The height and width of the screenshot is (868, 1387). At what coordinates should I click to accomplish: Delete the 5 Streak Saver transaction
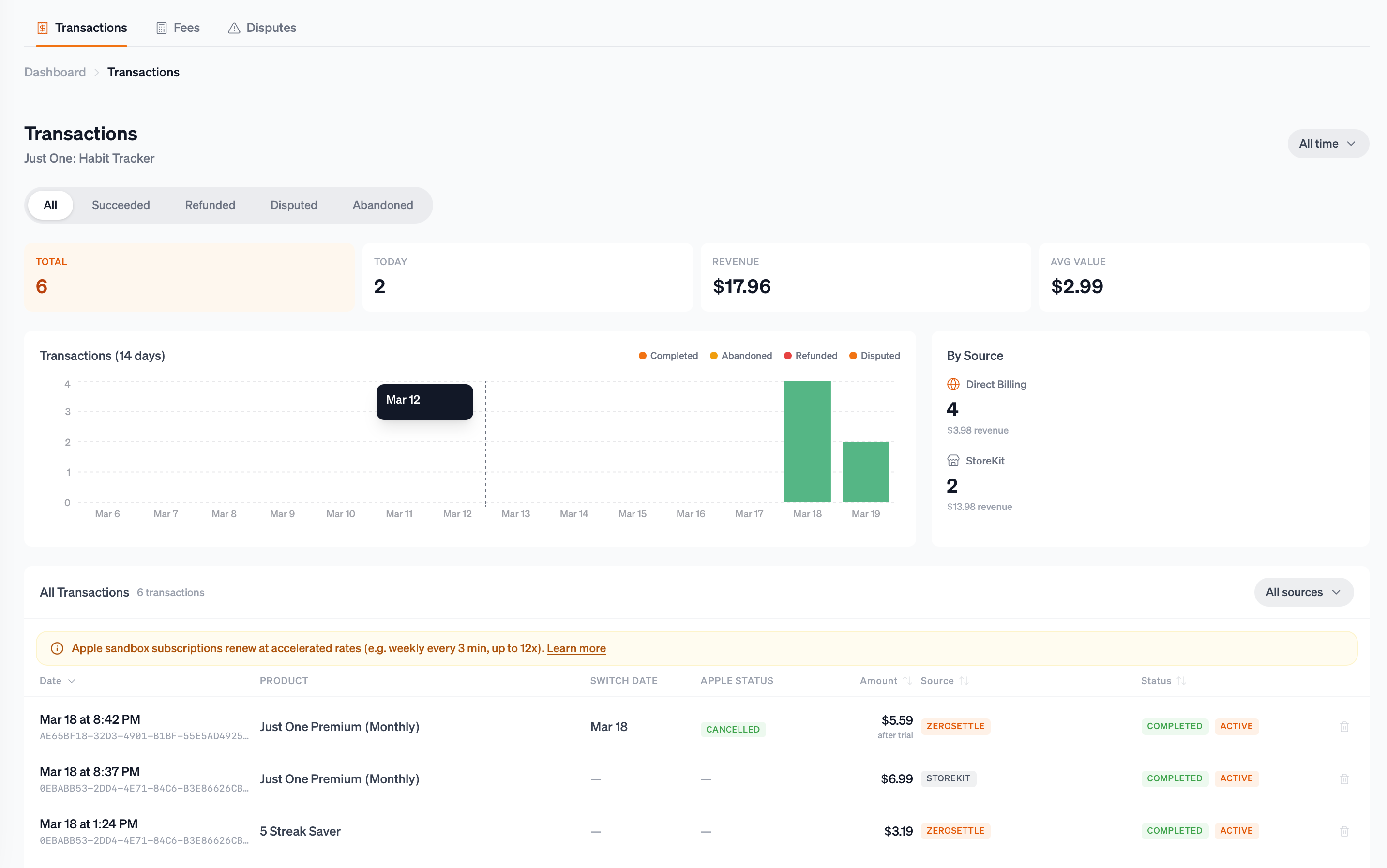pyautogui.click(x=1344, y=831)
